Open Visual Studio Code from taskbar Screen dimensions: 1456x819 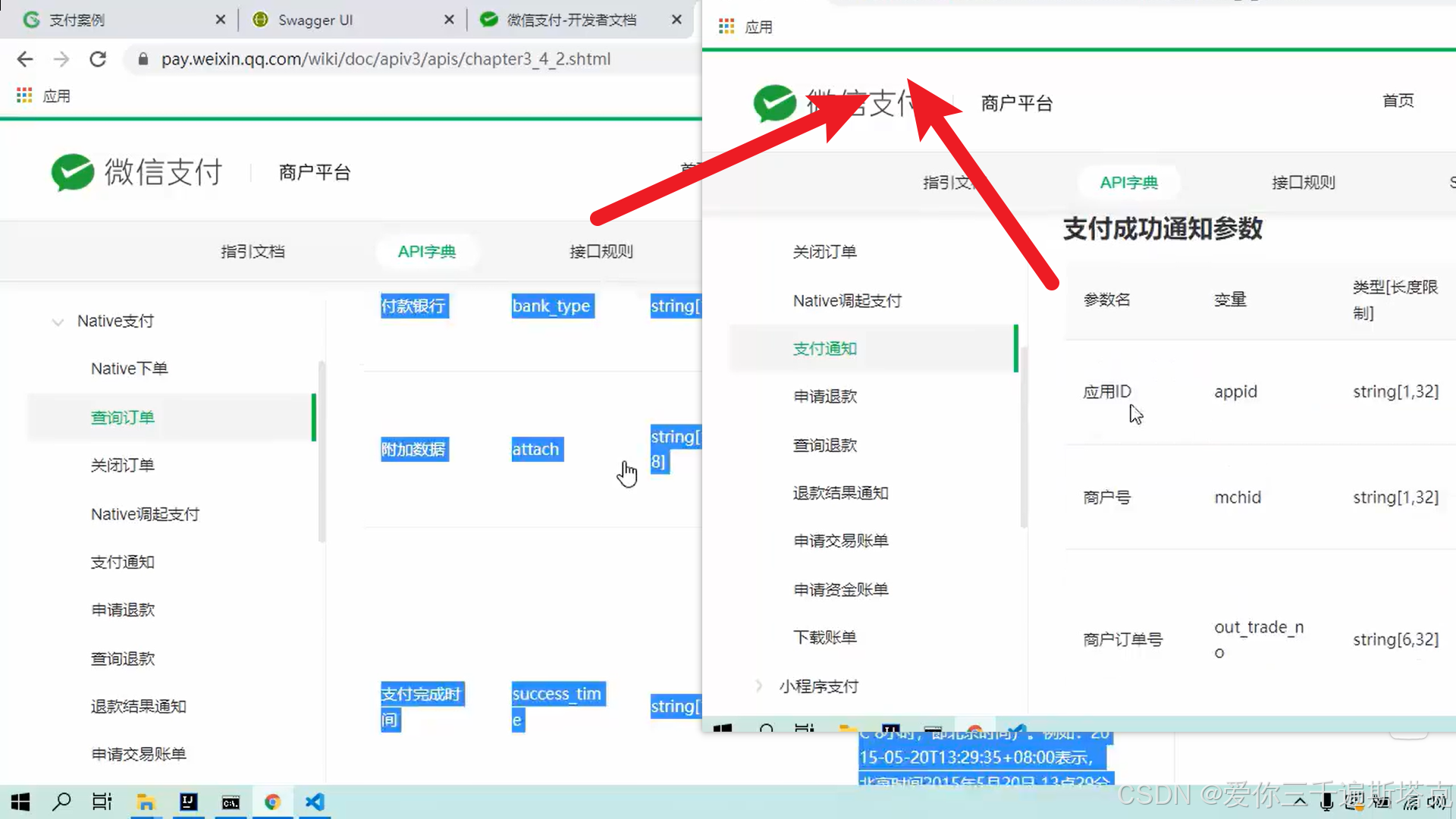point(315,802)
